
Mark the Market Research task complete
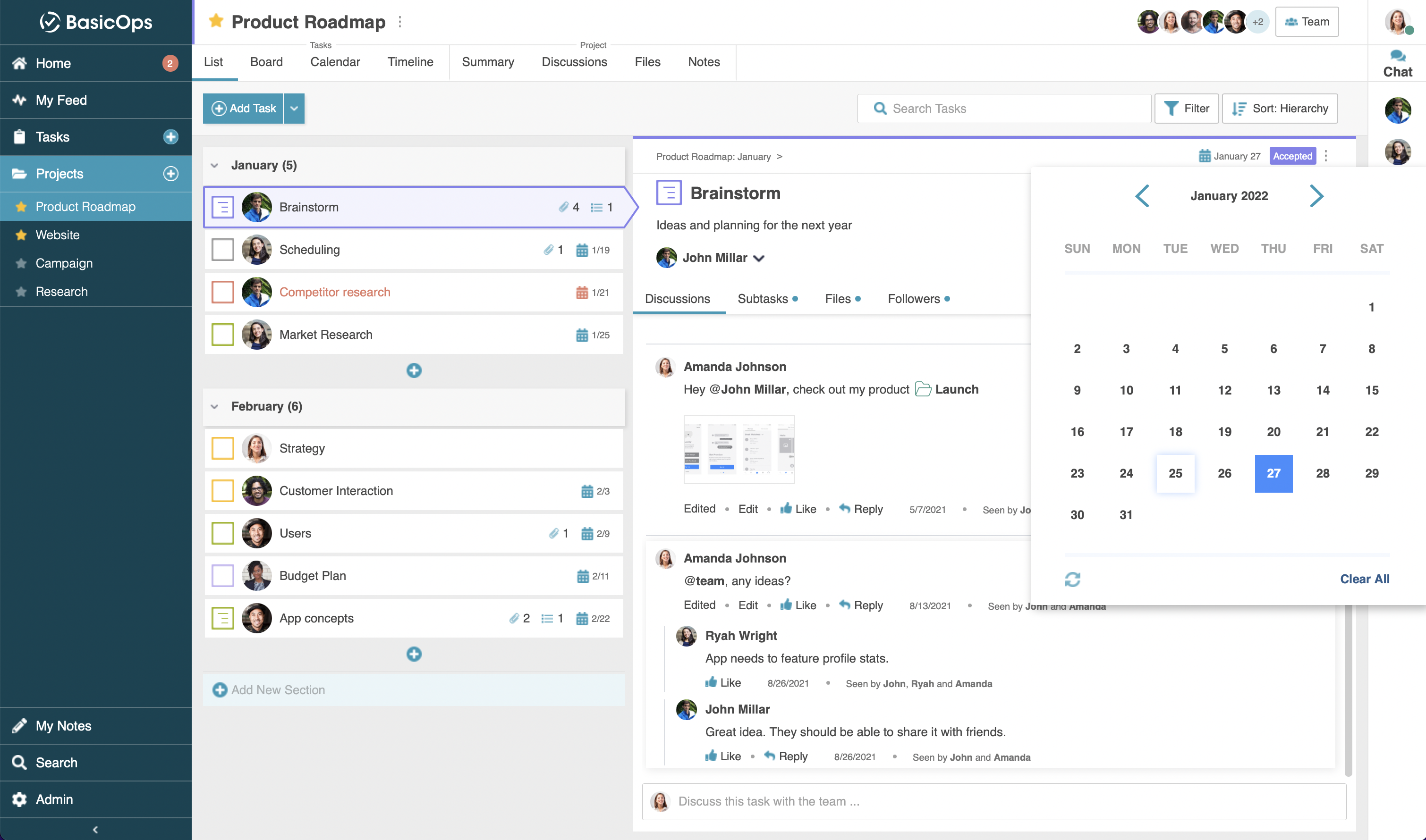click(222, 335)
